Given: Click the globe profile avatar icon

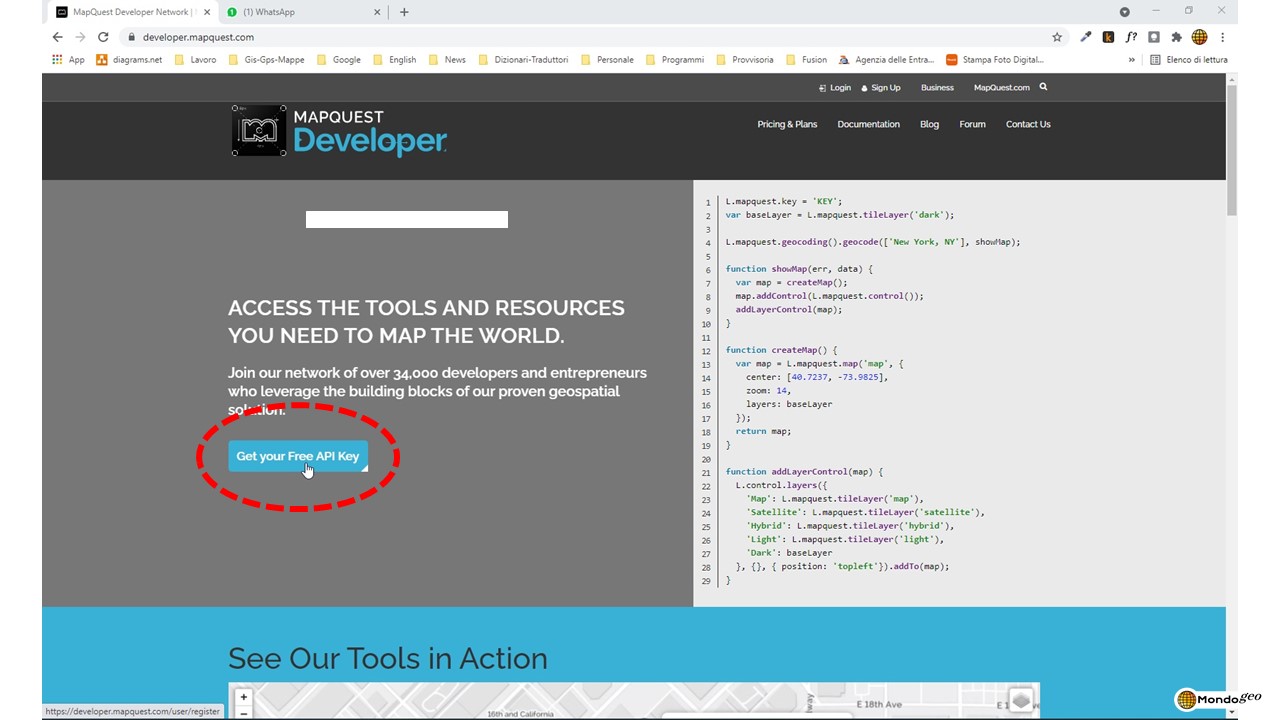Looking at the screenshot, I should point(1199,37).
